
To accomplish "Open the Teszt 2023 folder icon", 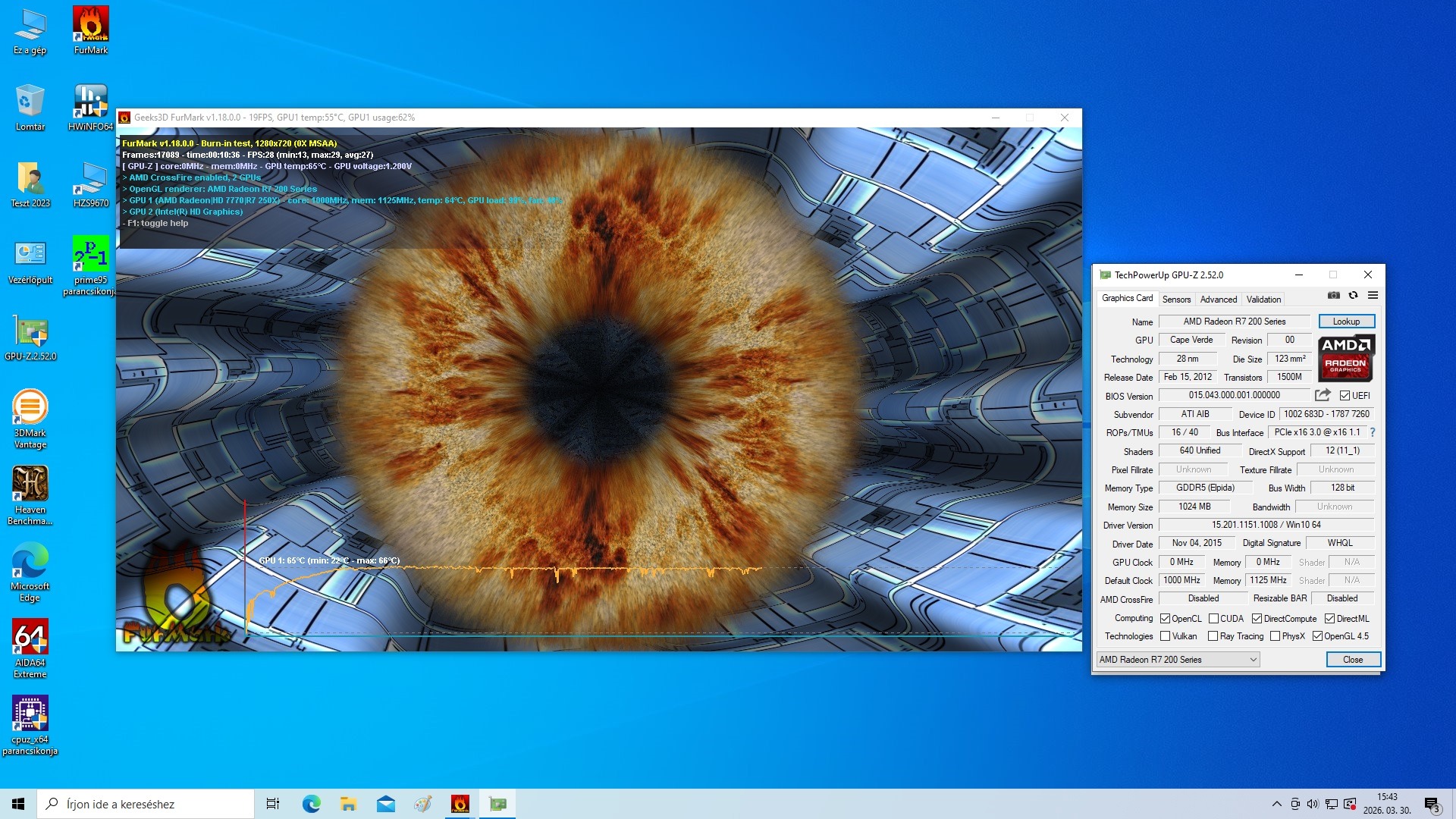I will (x=30, y=184).
